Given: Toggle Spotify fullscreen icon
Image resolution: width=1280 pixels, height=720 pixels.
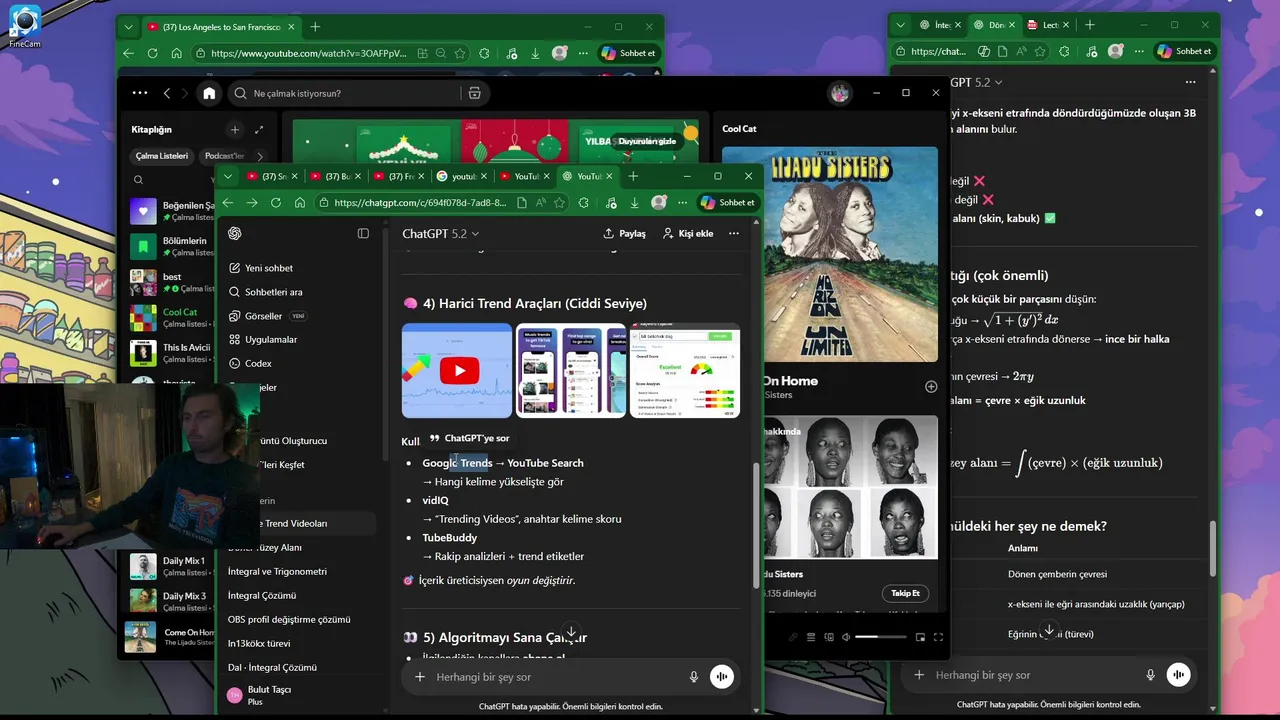Looking at the screenshot, I should pos(938,637).
